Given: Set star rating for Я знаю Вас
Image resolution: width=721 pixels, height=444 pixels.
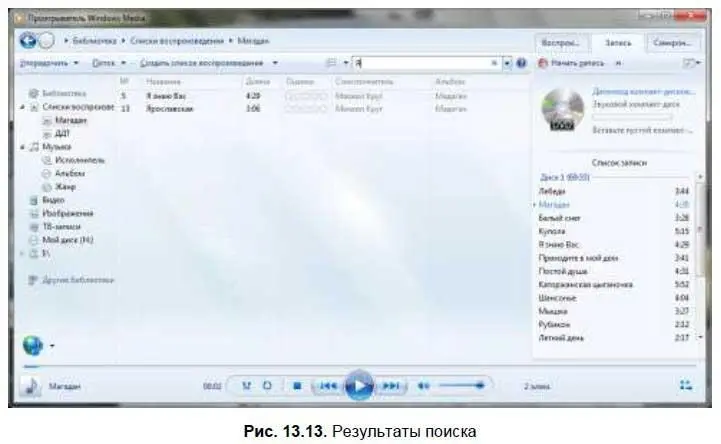Looking at the screenshot, I should (306, 96).
